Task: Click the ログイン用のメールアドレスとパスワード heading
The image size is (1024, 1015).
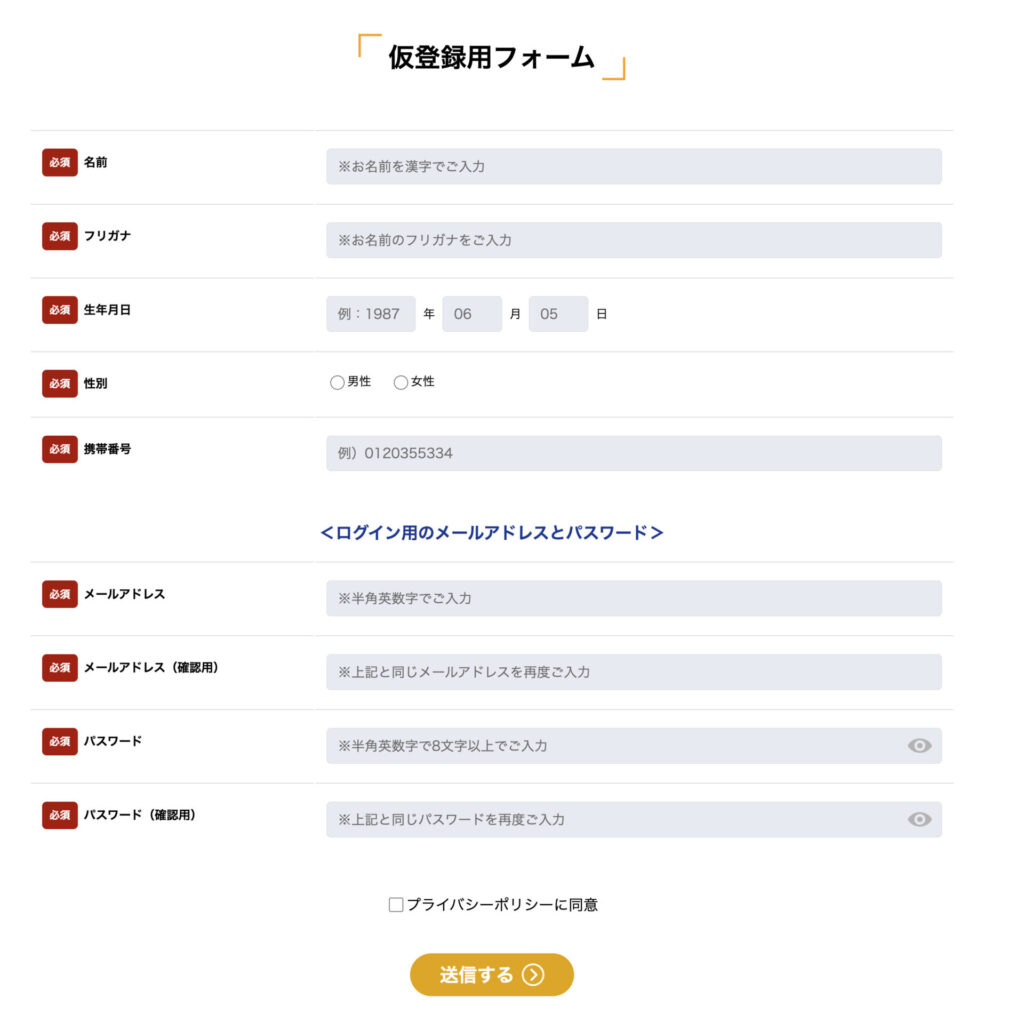Action: [x=492, y=533]
